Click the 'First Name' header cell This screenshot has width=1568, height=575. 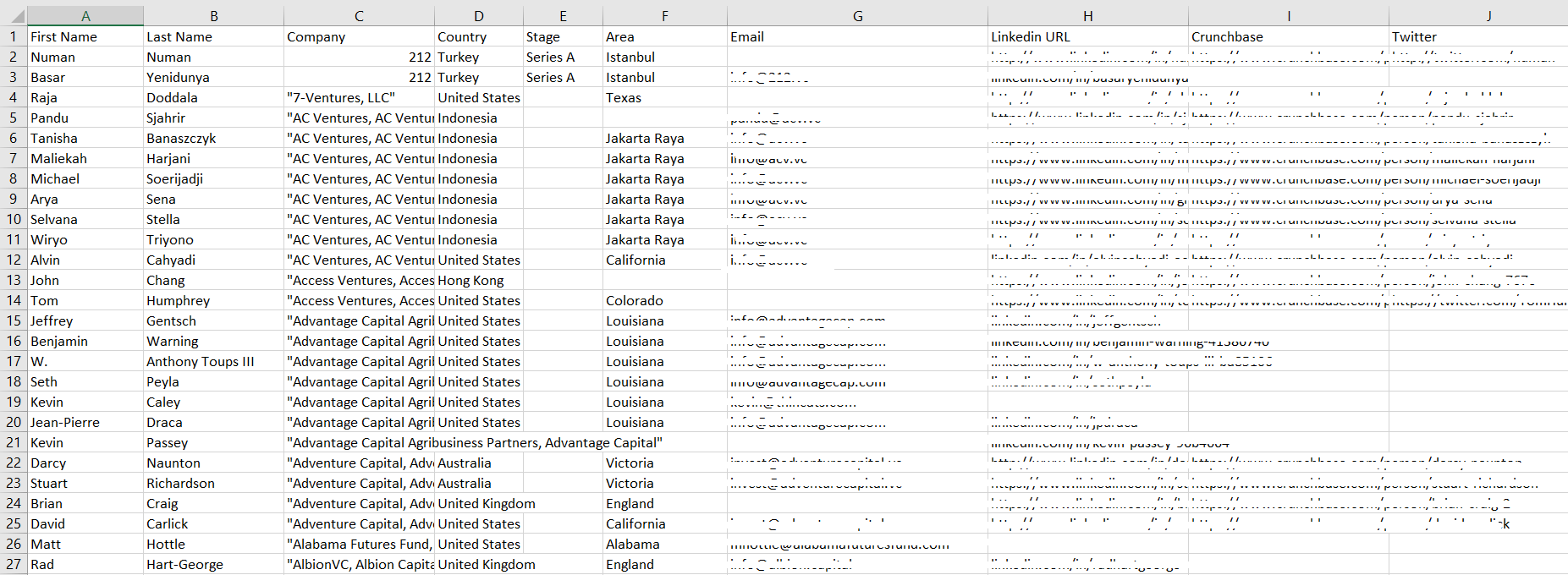tap(85, 36)
